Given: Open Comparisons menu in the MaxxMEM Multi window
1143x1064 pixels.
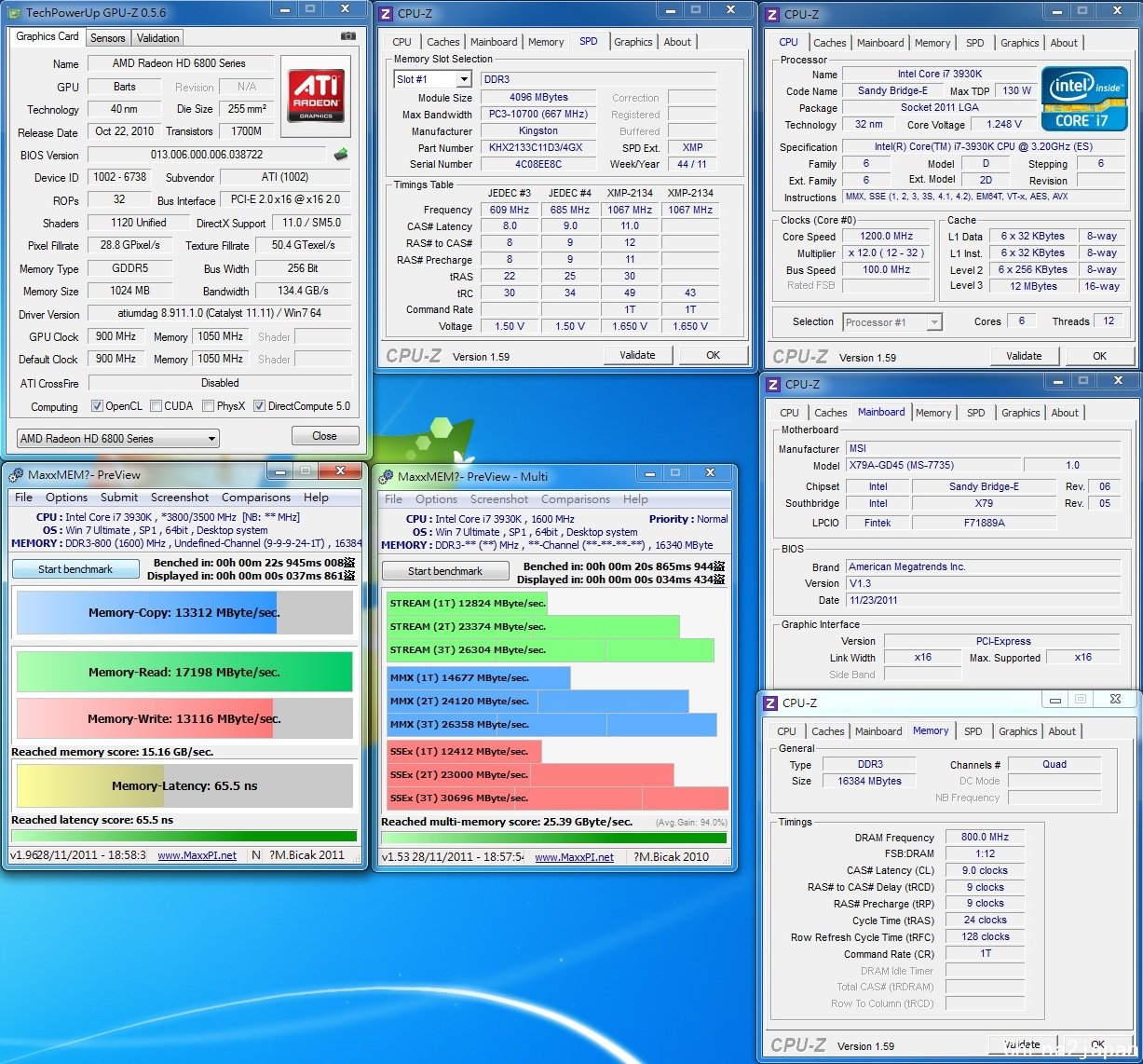Looking at the screenshot, I should click(576, 499).
